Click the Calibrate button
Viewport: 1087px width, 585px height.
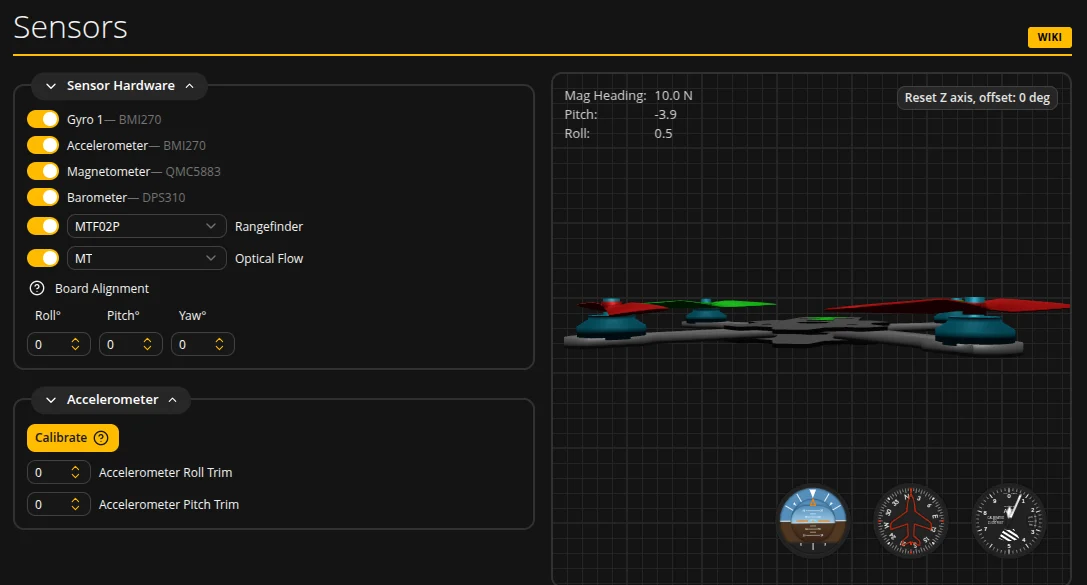pos(73,438)
